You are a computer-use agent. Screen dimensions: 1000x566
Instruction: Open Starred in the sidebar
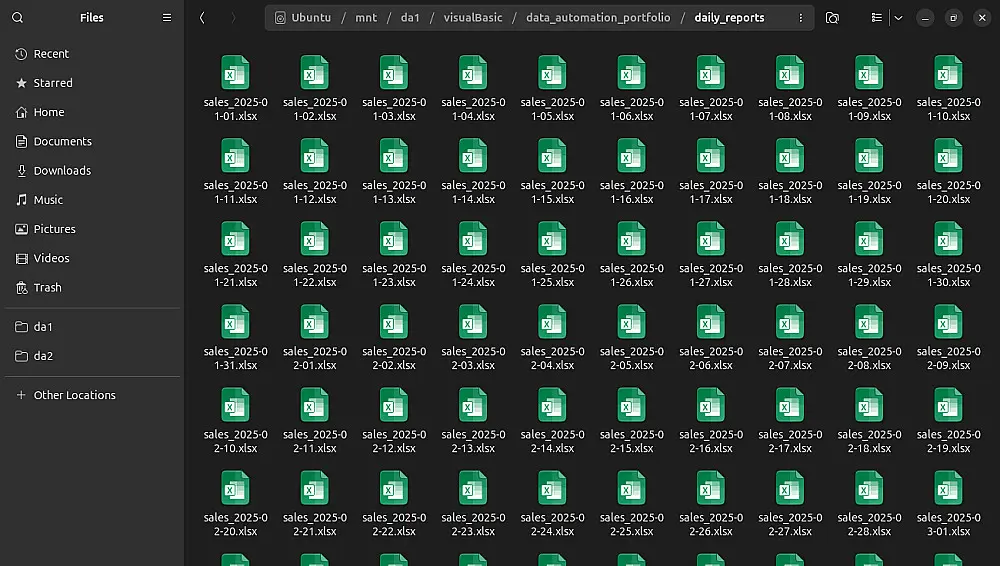coord(92,83)
